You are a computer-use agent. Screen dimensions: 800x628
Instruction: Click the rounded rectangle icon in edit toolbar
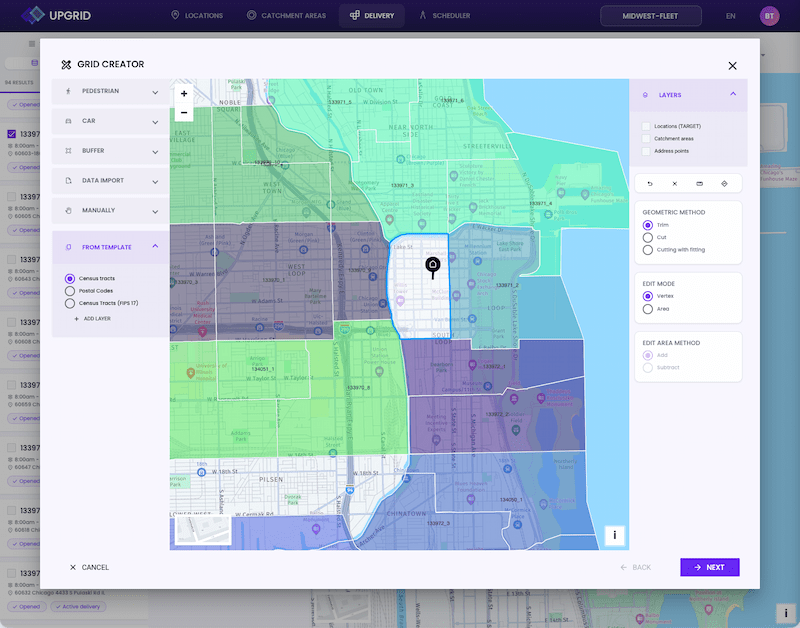tap(699, 184)
